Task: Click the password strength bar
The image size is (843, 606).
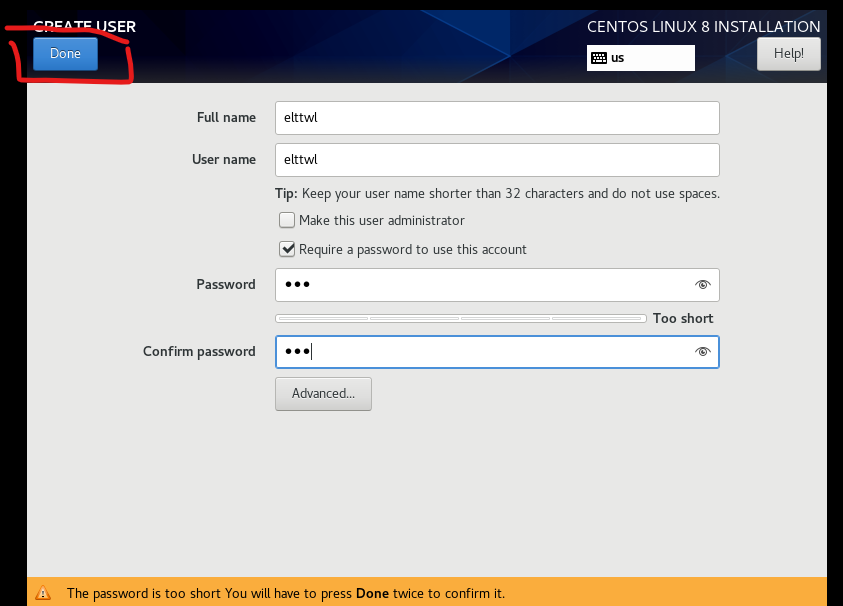Action: pos(461,319)
